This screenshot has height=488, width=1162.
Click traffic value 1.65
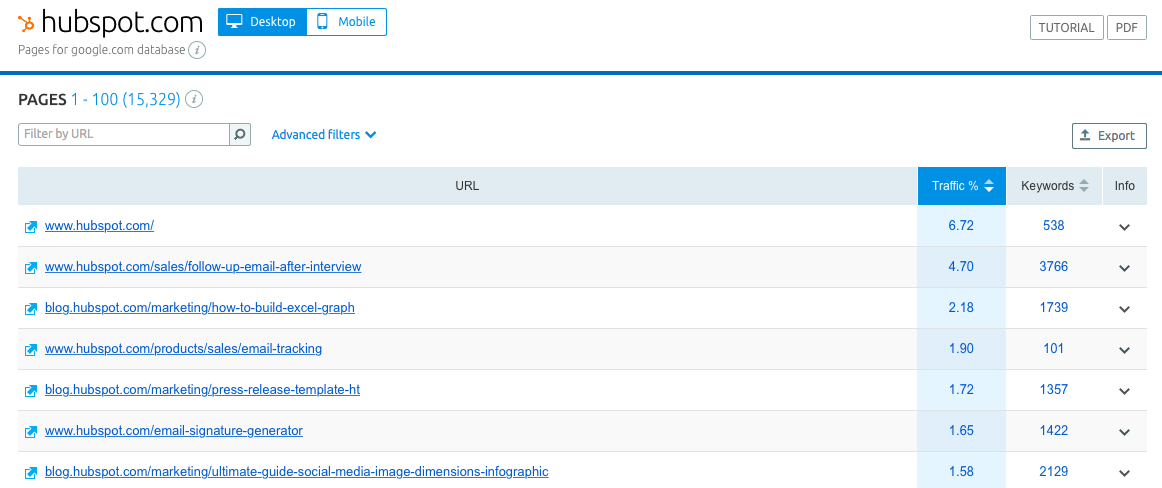pos(961,429)
